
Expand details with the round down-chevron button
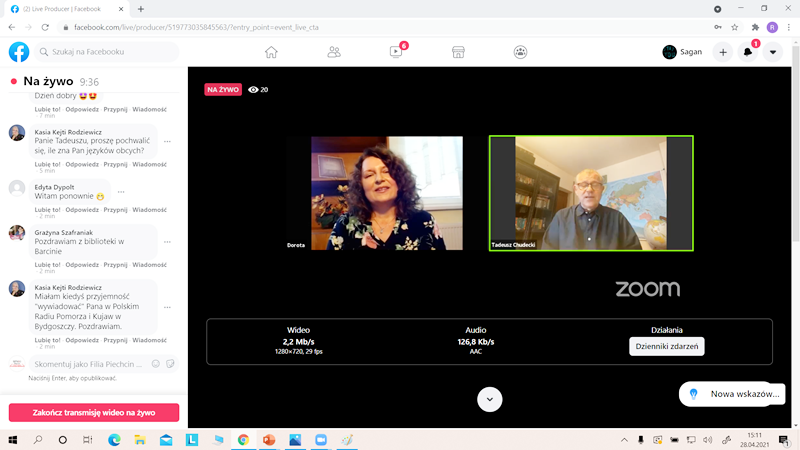click(x=489, y=399)
